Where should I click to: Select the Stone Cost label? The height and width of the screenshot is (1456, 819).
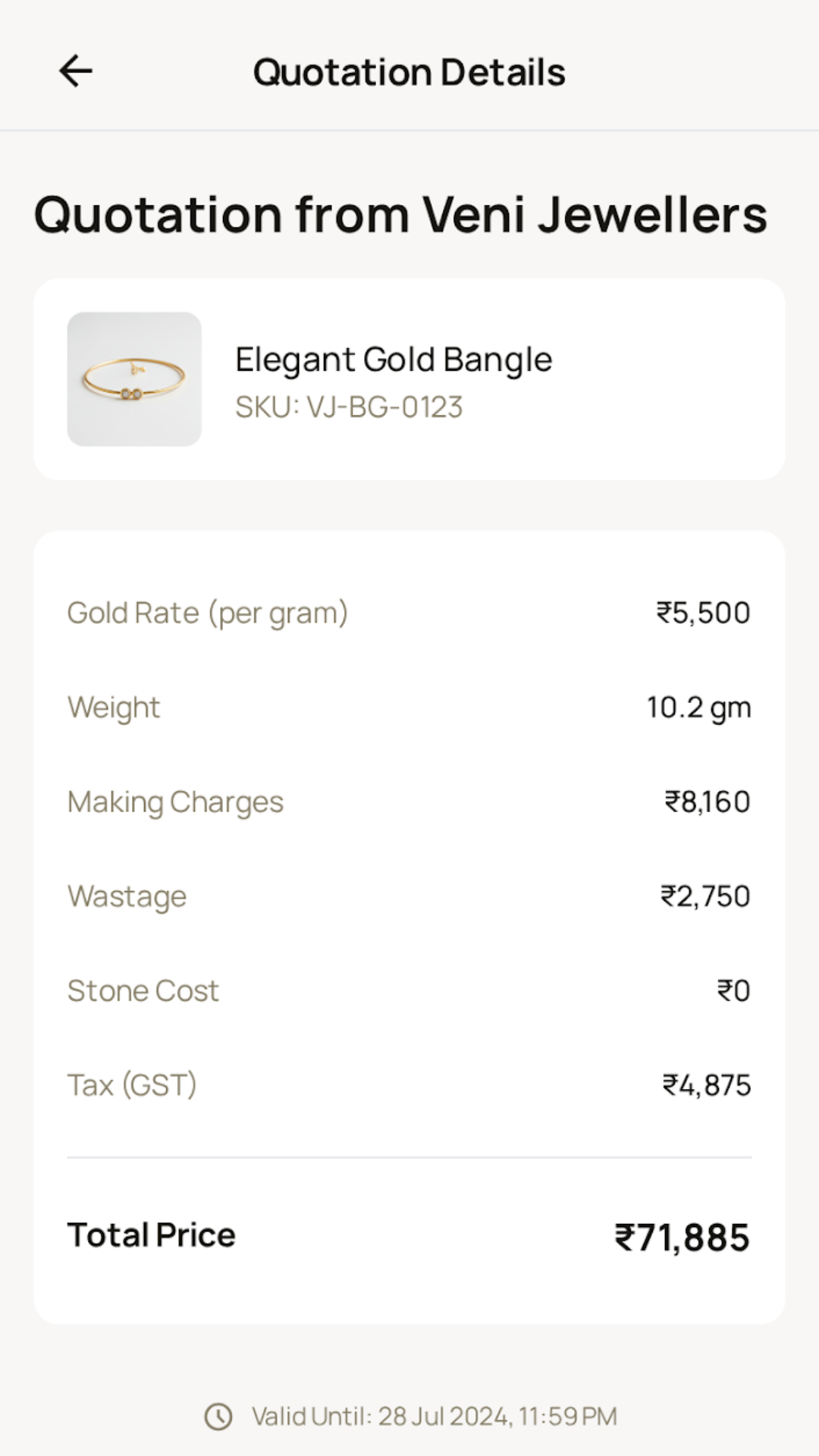click(143, 991)
